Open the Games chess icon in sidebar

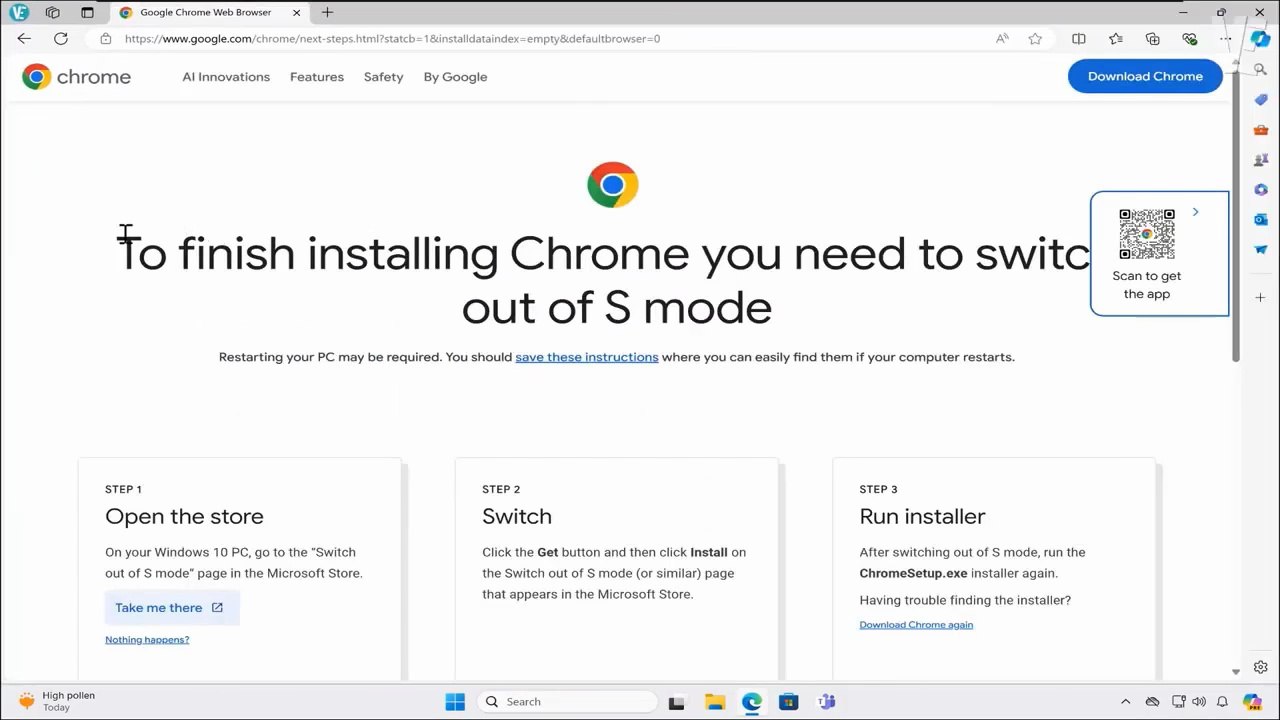pyautogui.click(x=1261, y=160)
